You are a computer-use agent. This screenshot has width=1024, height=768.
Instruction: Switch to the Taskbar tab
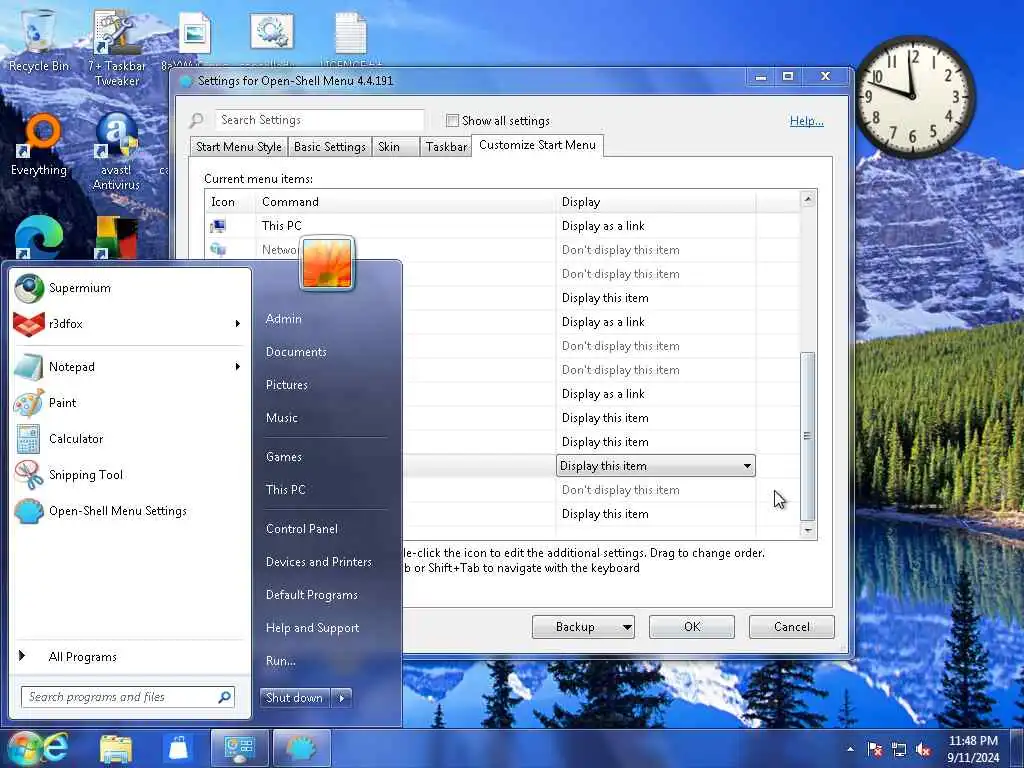coord(445,147)
